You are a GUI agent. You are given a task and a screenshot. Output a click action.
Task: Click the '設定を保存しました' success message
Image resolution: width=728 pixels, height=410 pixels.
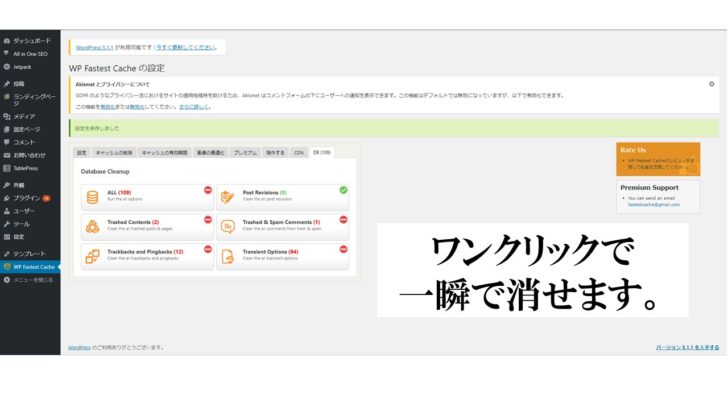97,128
